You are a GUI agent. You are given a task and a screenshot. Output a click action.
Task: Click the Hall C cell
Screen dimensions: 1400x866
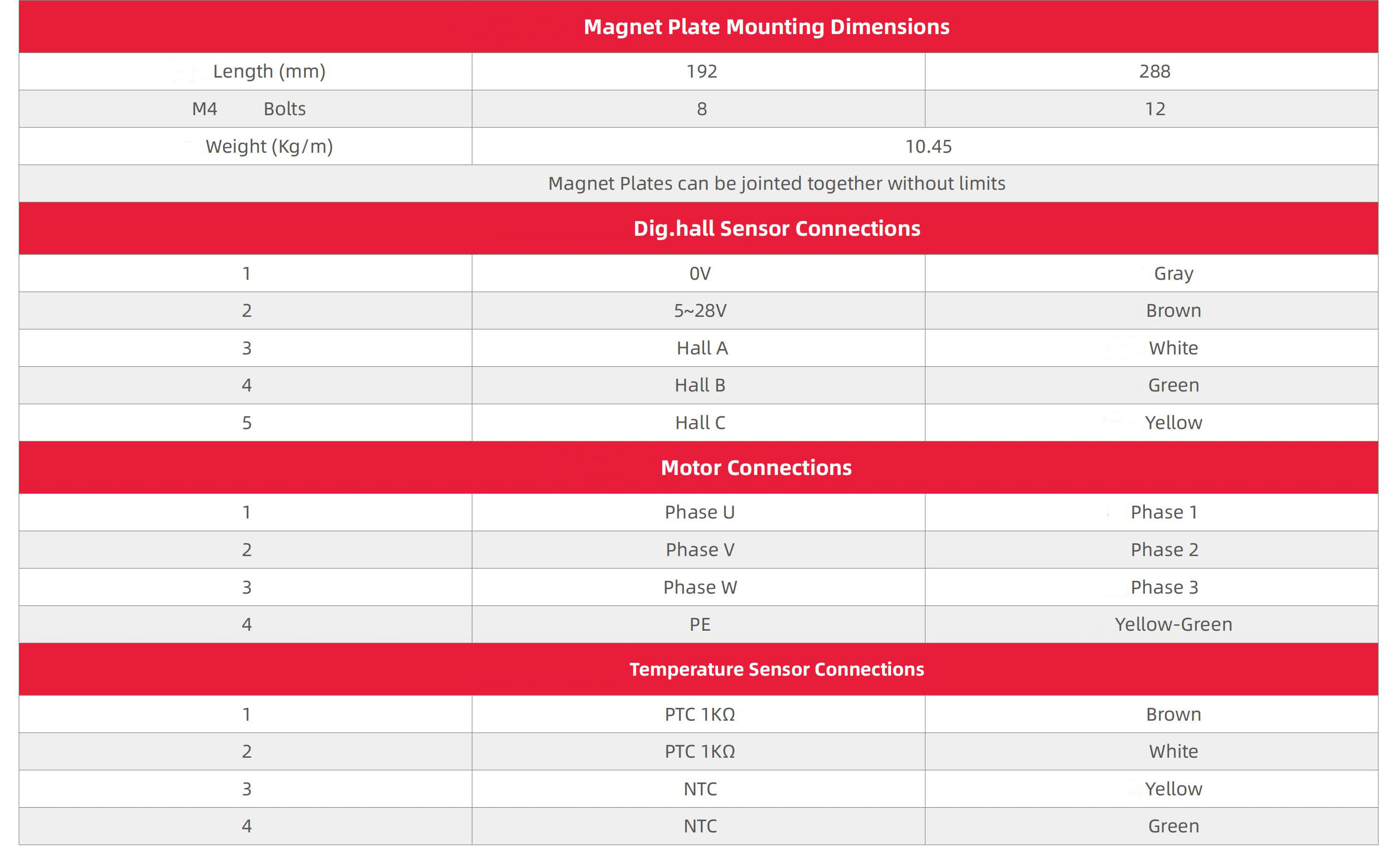click(x=700, y=423)
